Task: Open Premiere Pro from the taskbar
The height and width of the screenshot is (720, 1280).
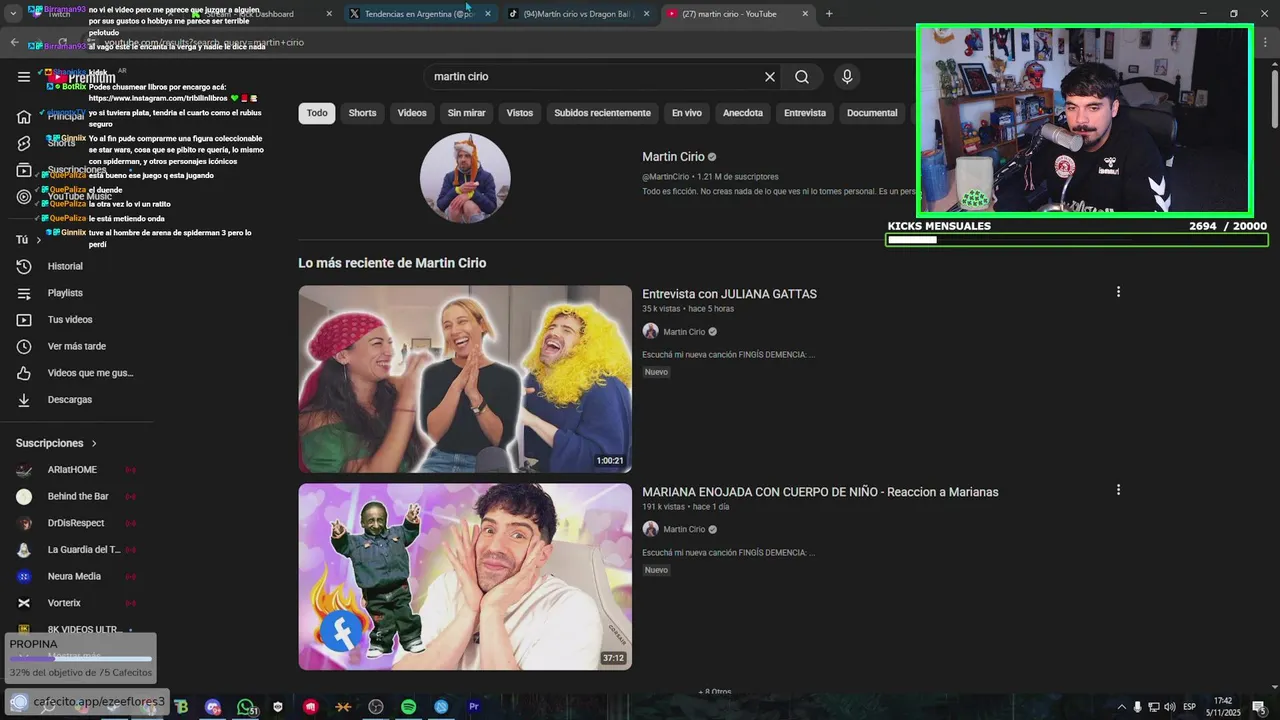Action: [x=474, y=707]
